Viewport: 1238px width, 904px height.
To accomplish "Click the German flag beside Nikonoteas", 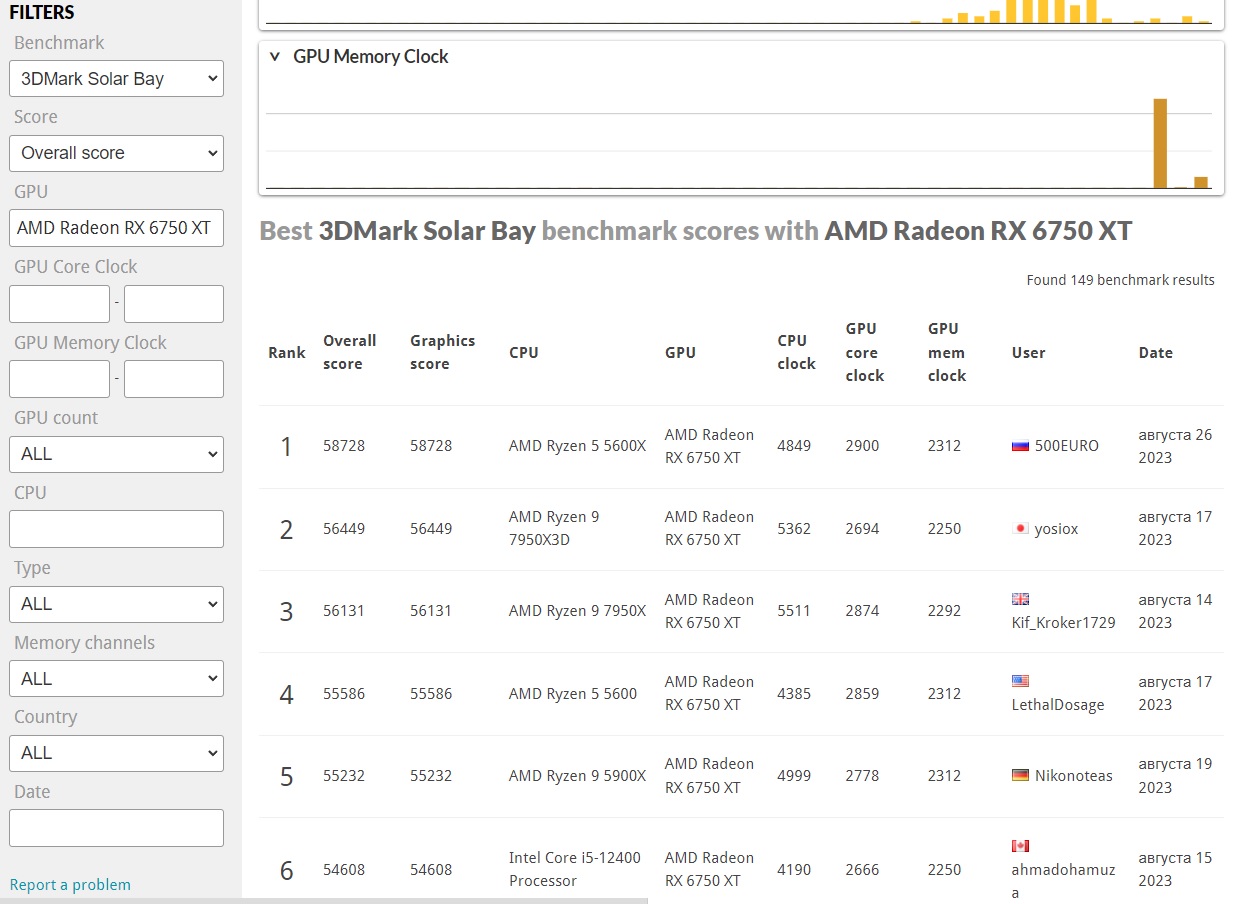I will click(1020, 775).
